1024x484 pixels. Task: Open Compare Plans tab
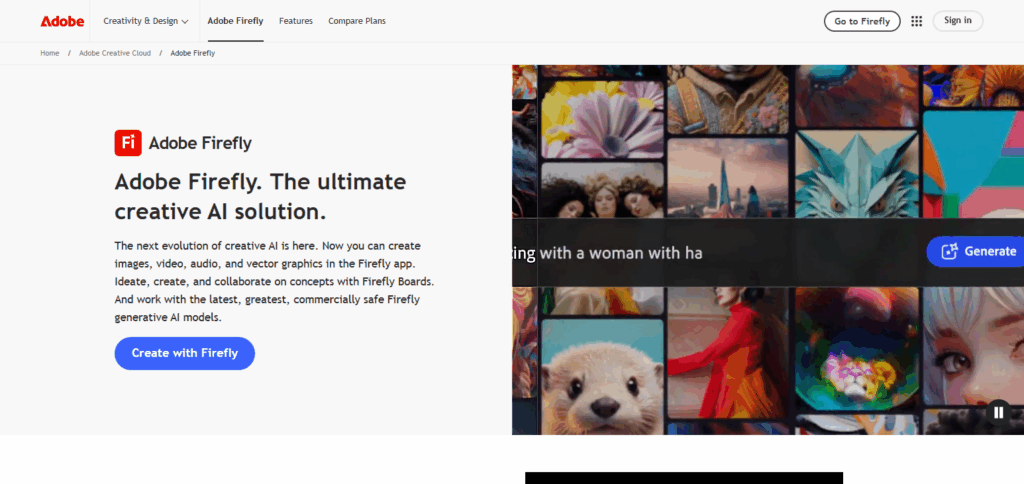(357, 21)
